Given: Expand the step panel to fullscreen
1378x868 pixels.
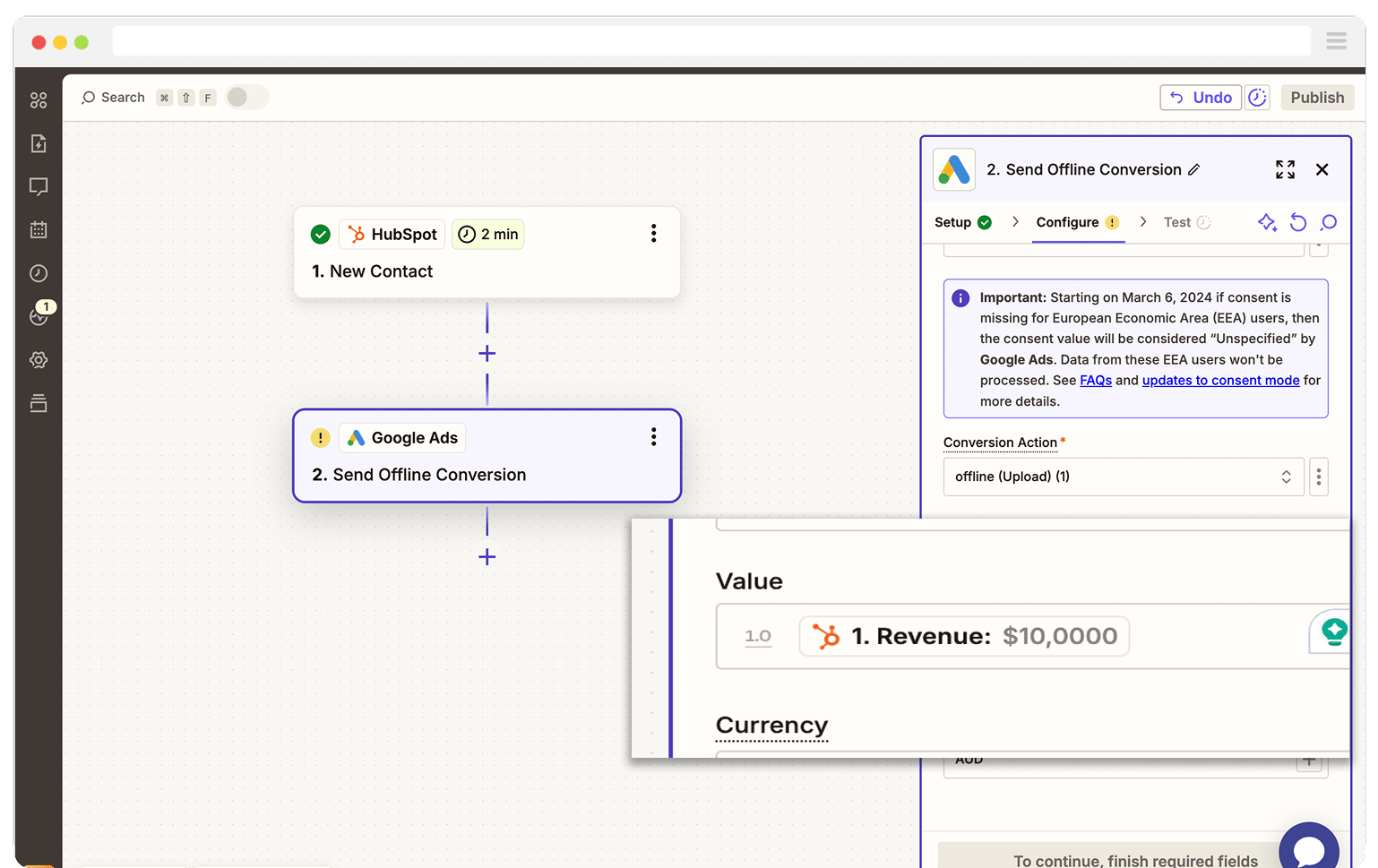Looking at the screenshot, I should [1286, 169].
